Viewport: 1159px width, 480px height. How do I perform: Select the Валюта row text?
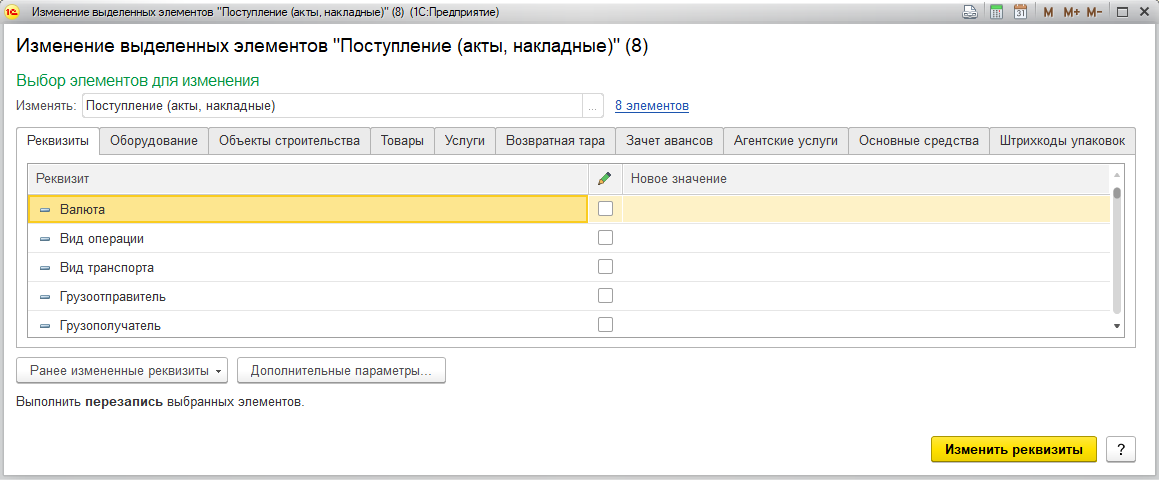[83, 210]
